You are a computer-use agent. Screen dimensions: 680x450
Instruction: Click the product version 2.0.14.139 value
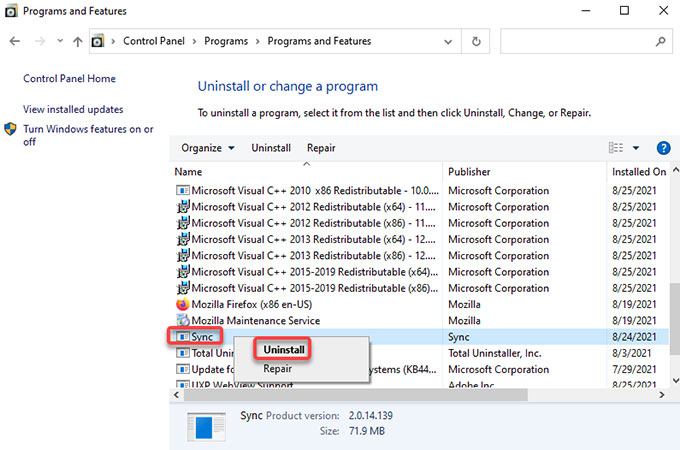coord(370,415)
